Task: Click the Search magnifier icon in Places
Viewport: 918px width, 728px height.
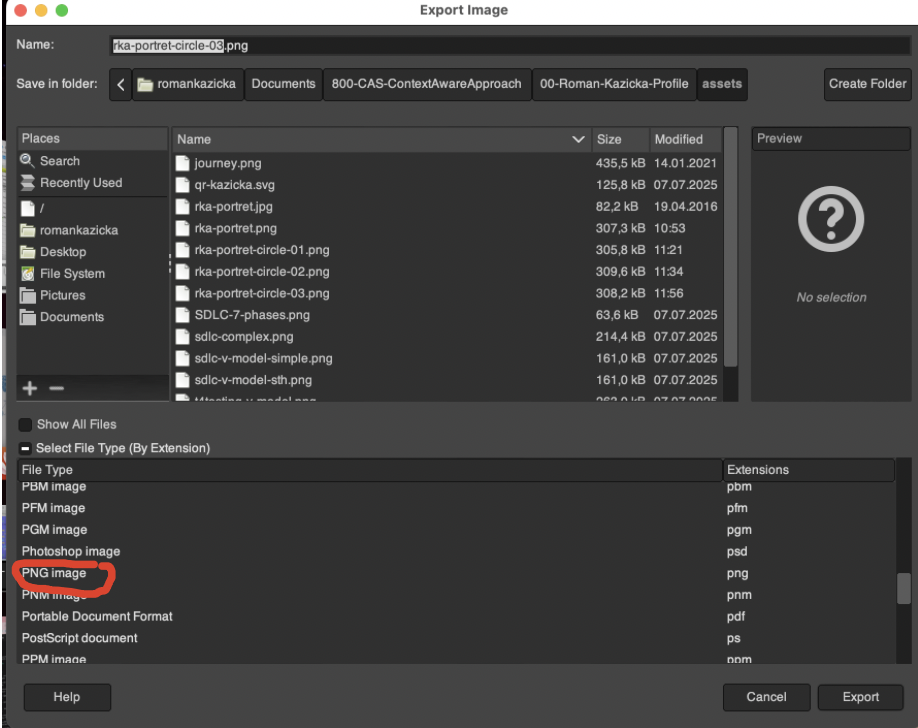Action: 27,161
